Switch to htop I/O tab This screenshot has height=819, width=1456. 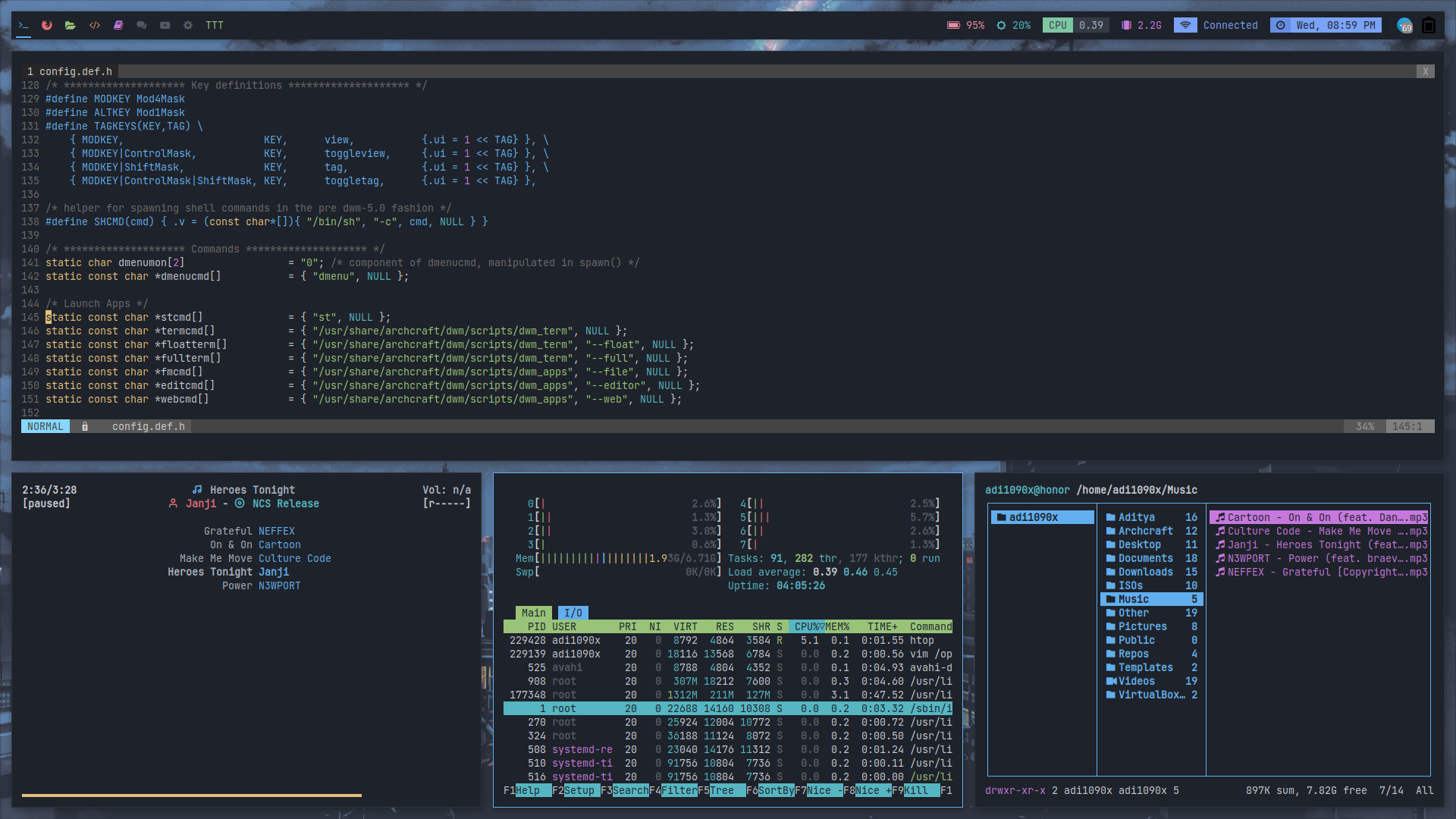coord(573,613)
